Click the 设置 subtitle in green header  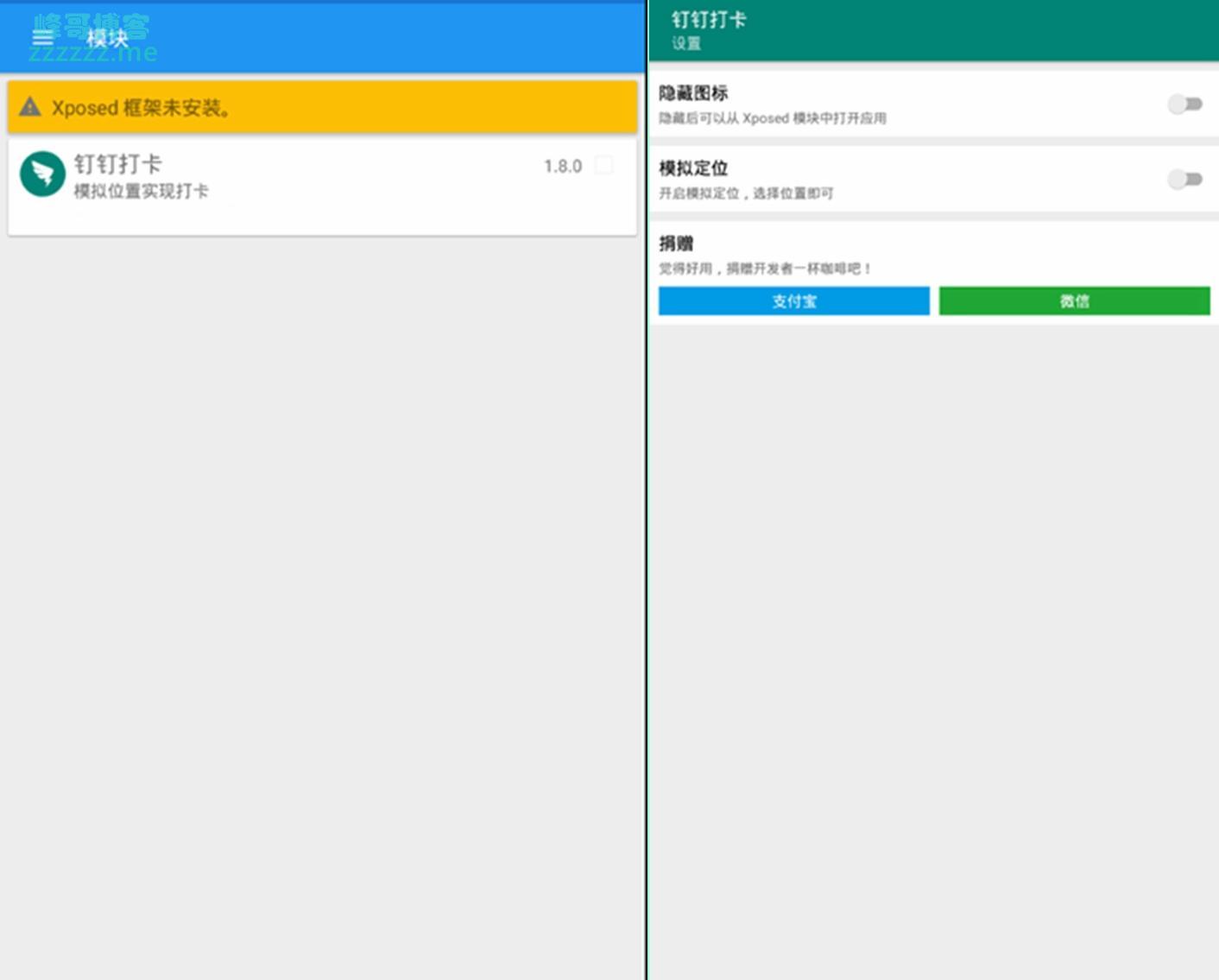[686, 44]
